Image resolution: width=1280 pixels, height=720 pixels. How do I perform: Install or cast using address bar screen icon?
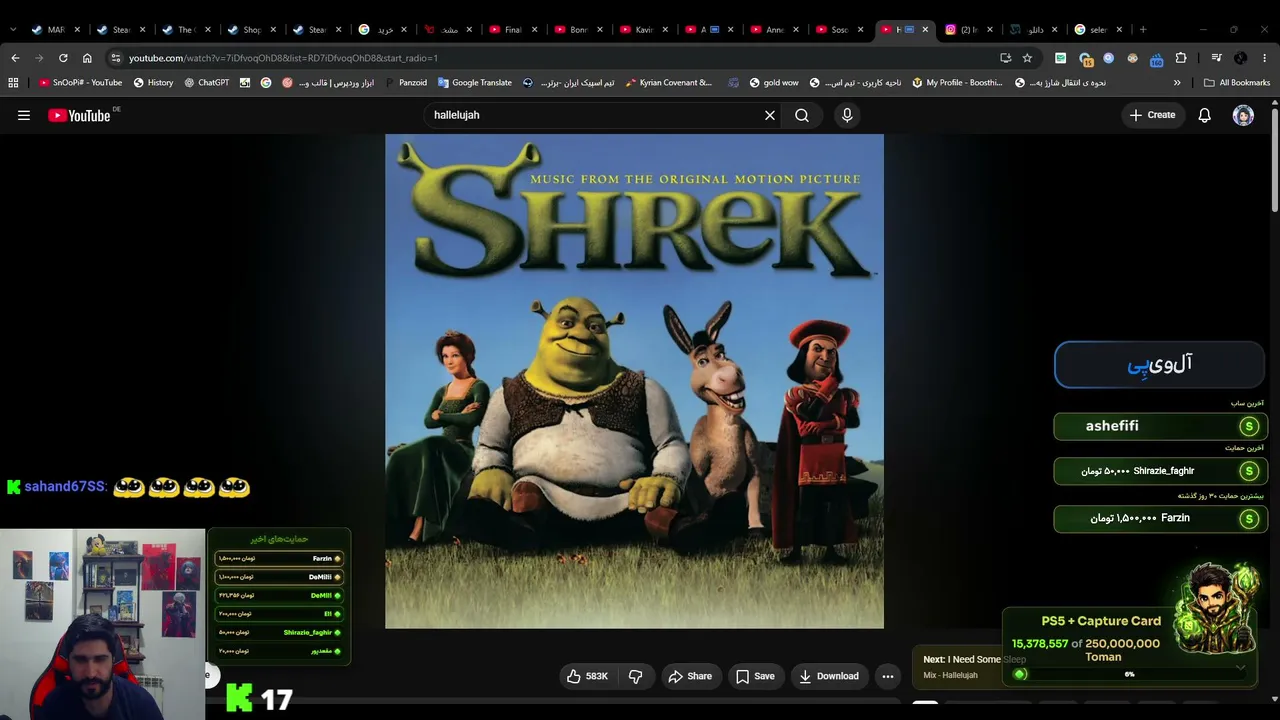tap(1005, 58)
